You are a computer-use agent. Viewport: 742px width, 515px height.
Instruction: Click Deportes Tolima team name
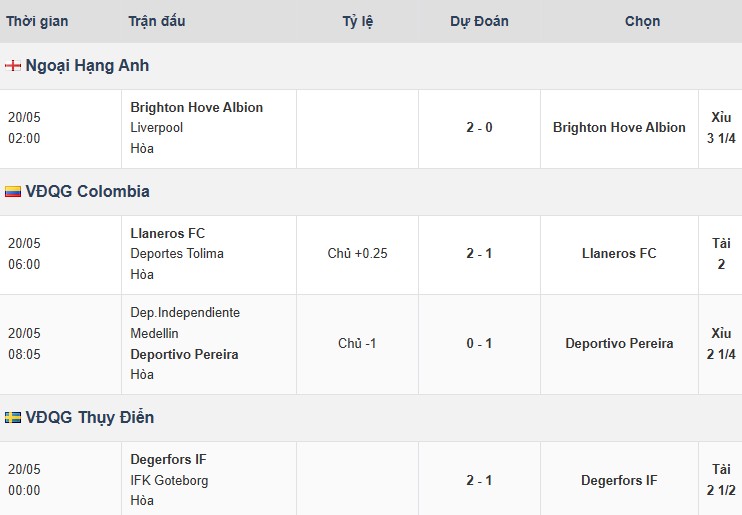tap(177, 254)
